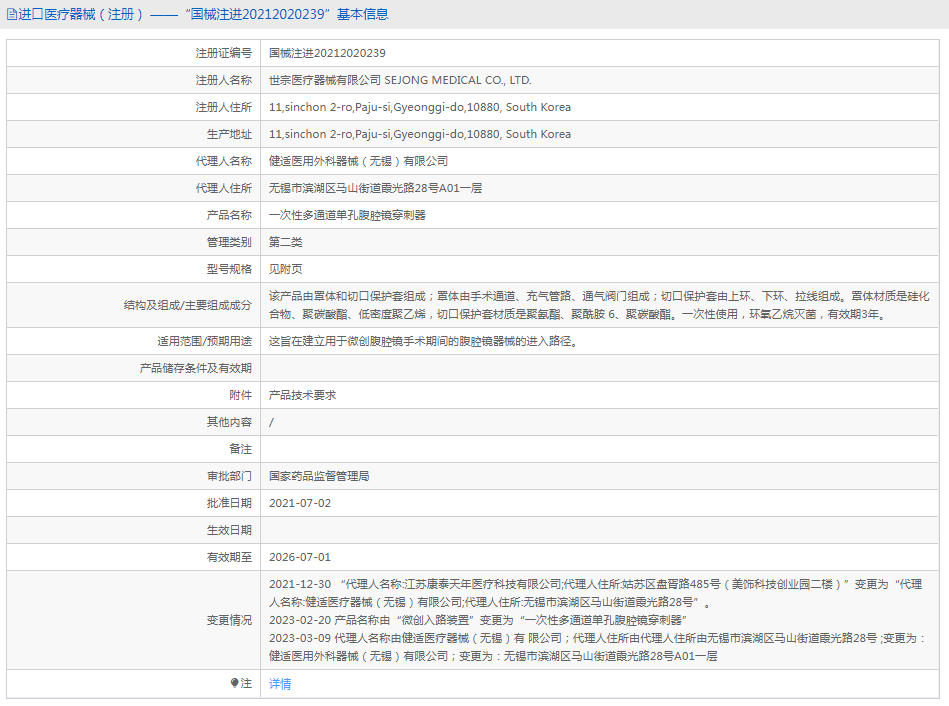
Task: Select the structure description starting 该产品由罩体
Action: click(x=599, y=305)
